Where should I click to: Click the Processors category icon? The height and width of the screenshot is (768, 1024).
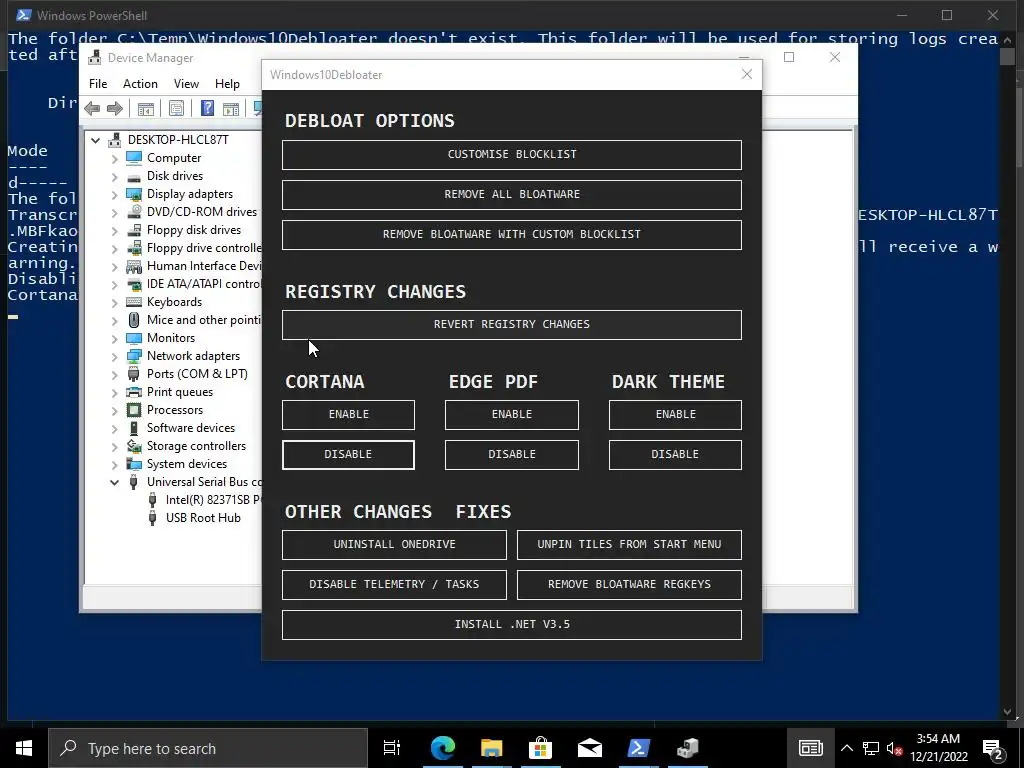coord(134,410)
